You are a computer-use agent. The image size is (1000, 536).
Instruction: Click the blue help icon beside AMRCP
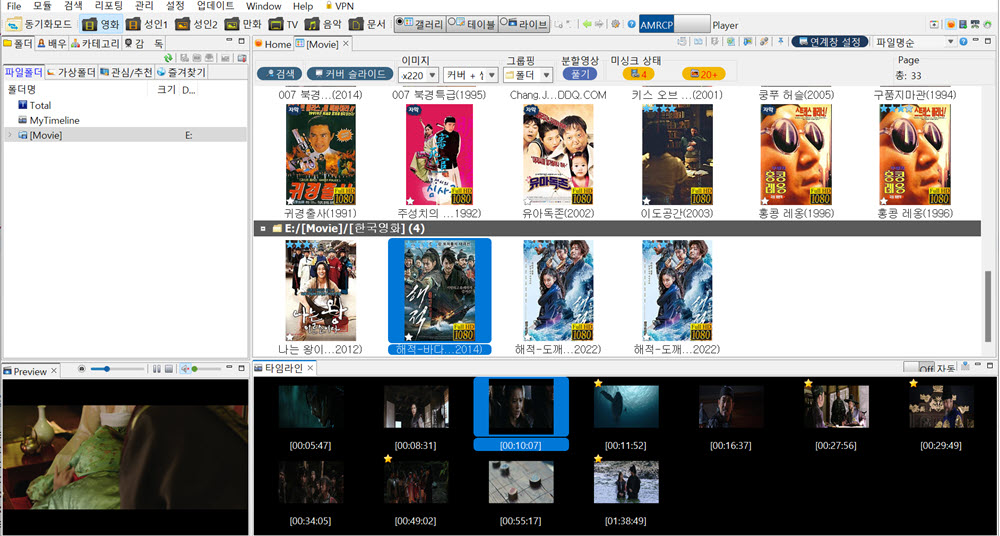coord(631,24)
